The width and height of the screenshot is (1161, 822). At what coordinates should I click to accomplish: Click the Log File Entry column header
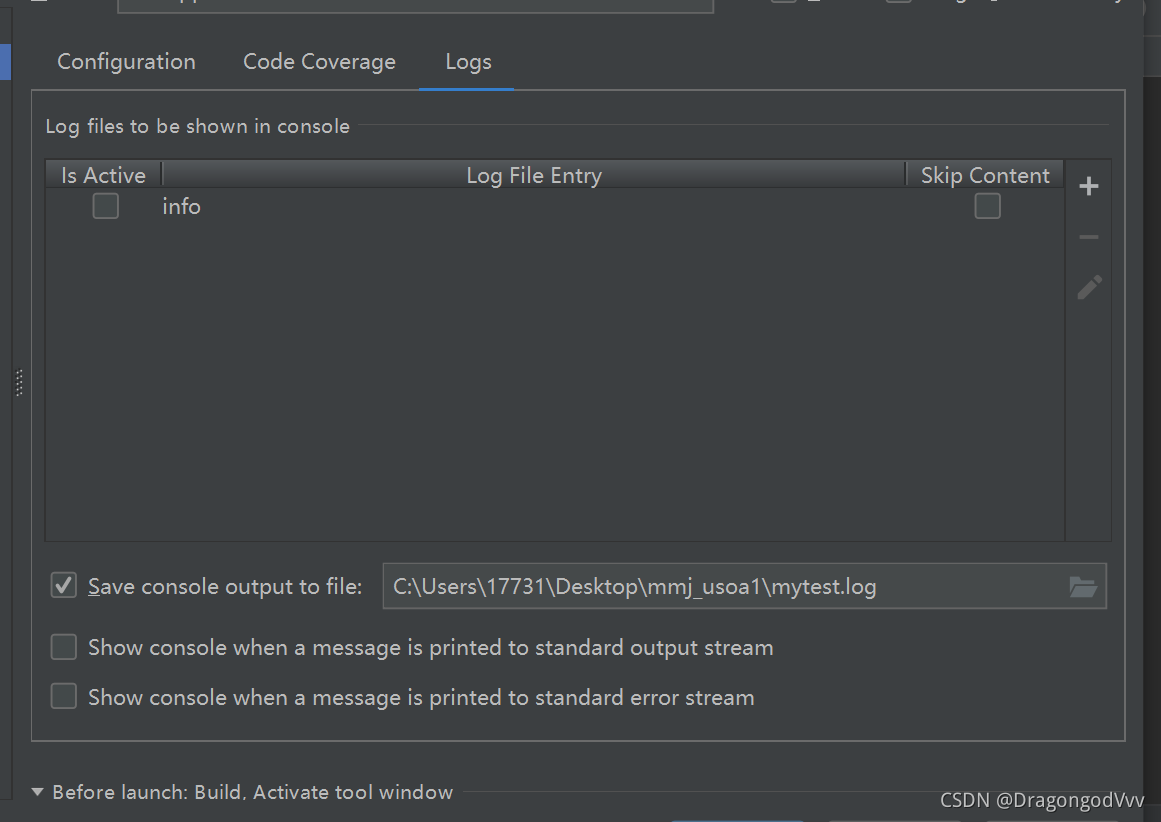(x=534, y=174)
